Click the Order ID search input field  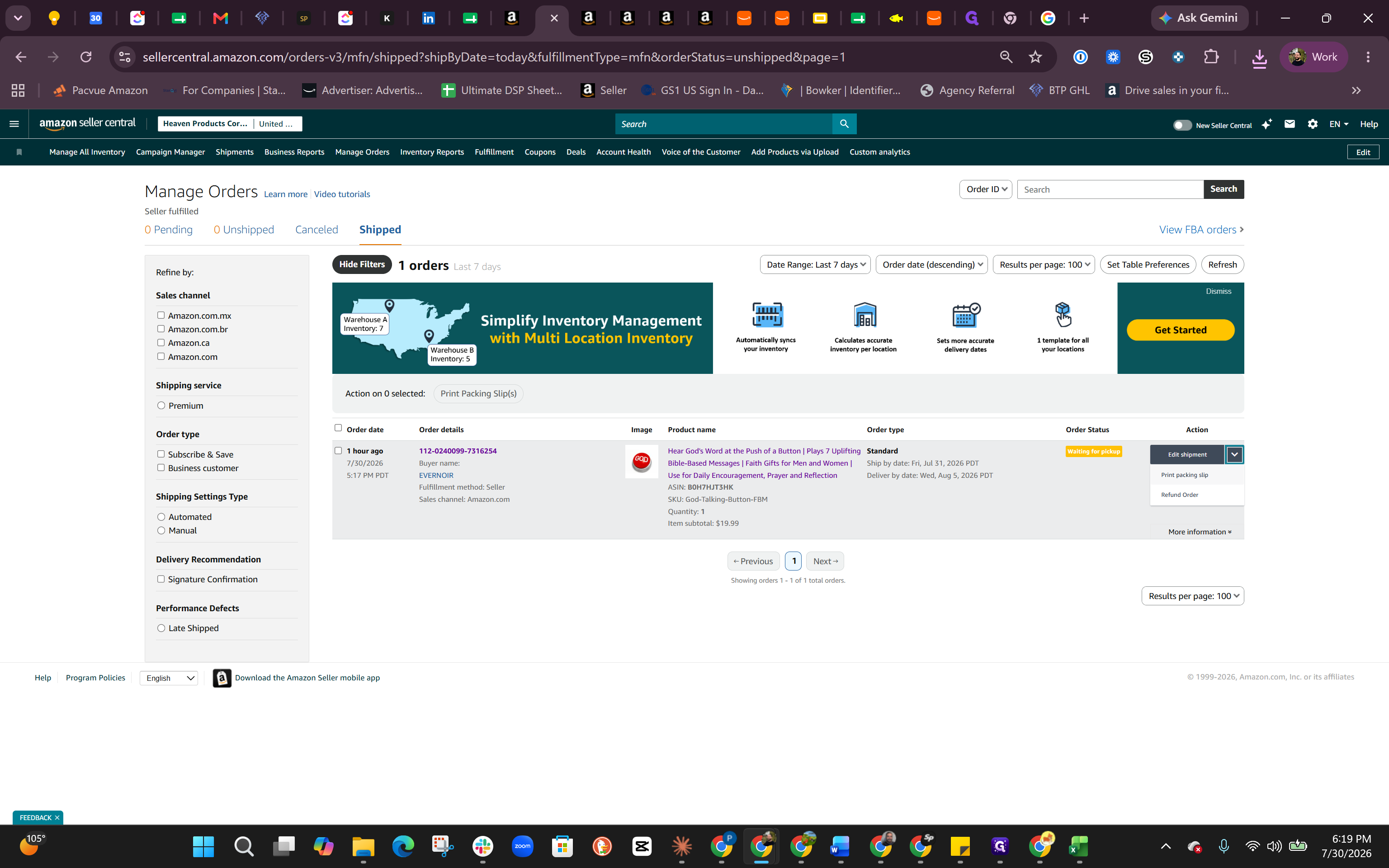coord(1110,189)
